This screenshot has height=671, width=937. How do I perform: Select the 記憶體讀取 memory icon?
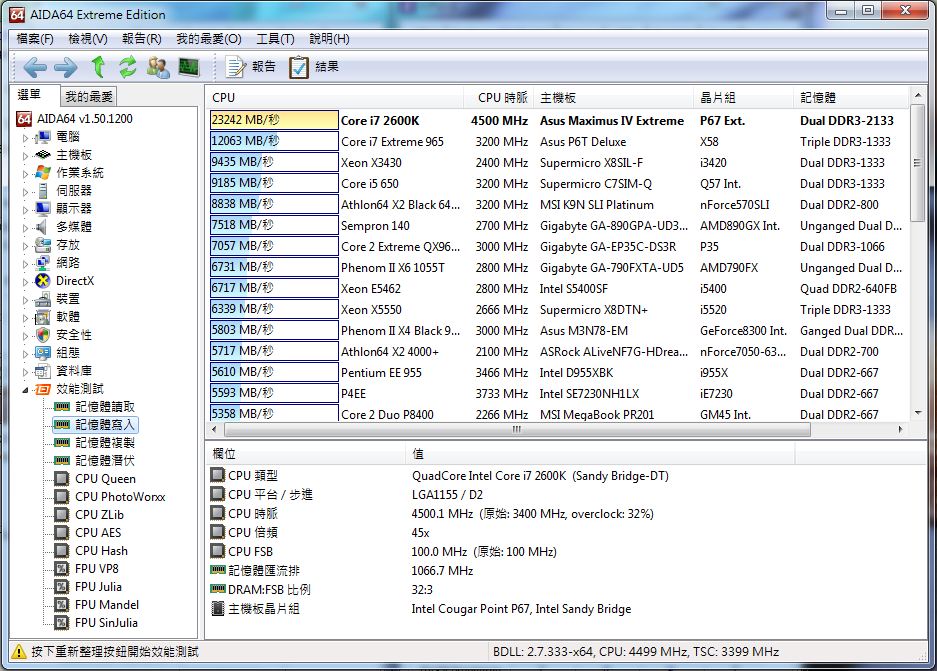pos(62,407)
